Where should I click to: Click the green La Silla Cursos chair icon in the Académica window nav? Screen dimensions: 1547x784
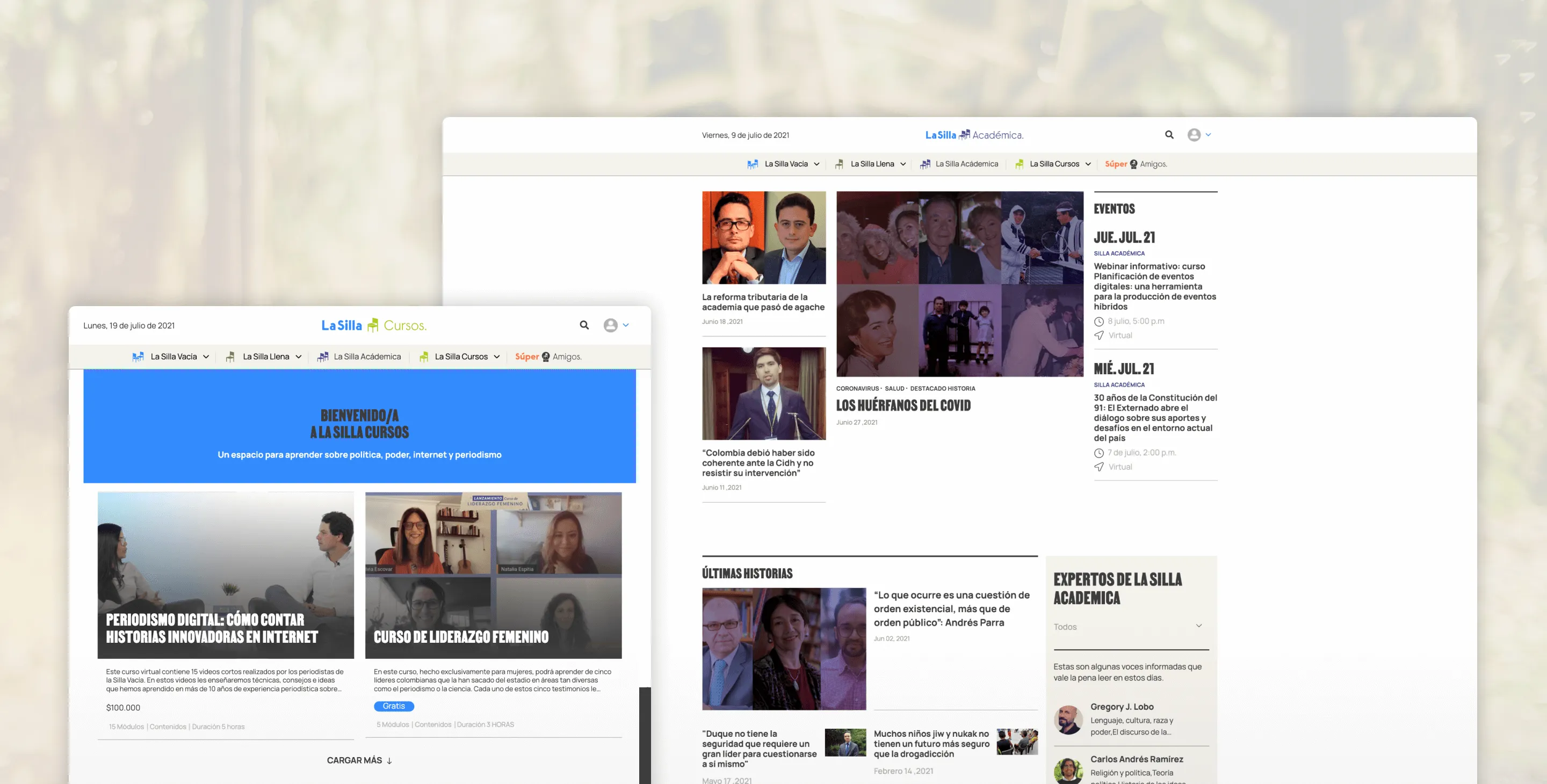(1020, 164)
